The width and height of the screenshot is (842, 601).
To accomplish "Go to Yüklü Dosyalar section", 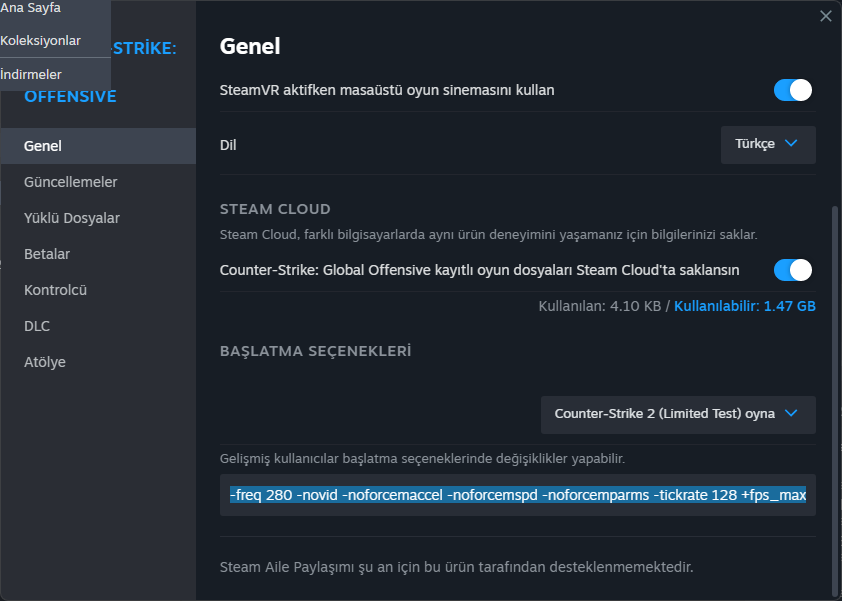I will pyautogui.click(x=72, y=218).
